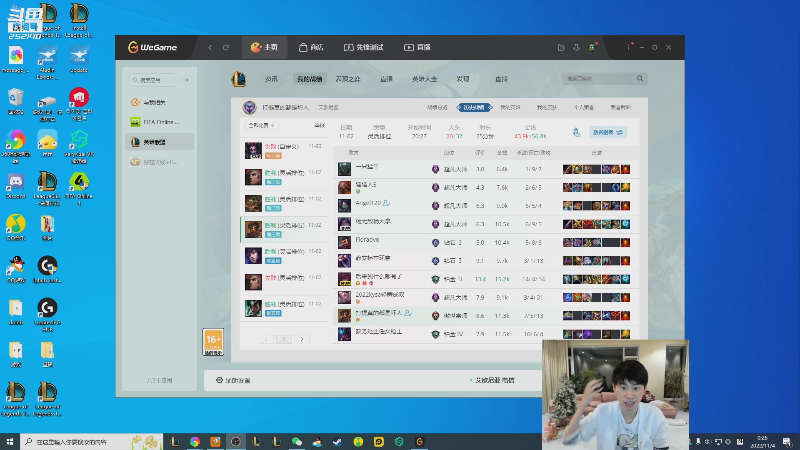Click the page number 1 box
The image size is (800, 450).
point(284,339)
